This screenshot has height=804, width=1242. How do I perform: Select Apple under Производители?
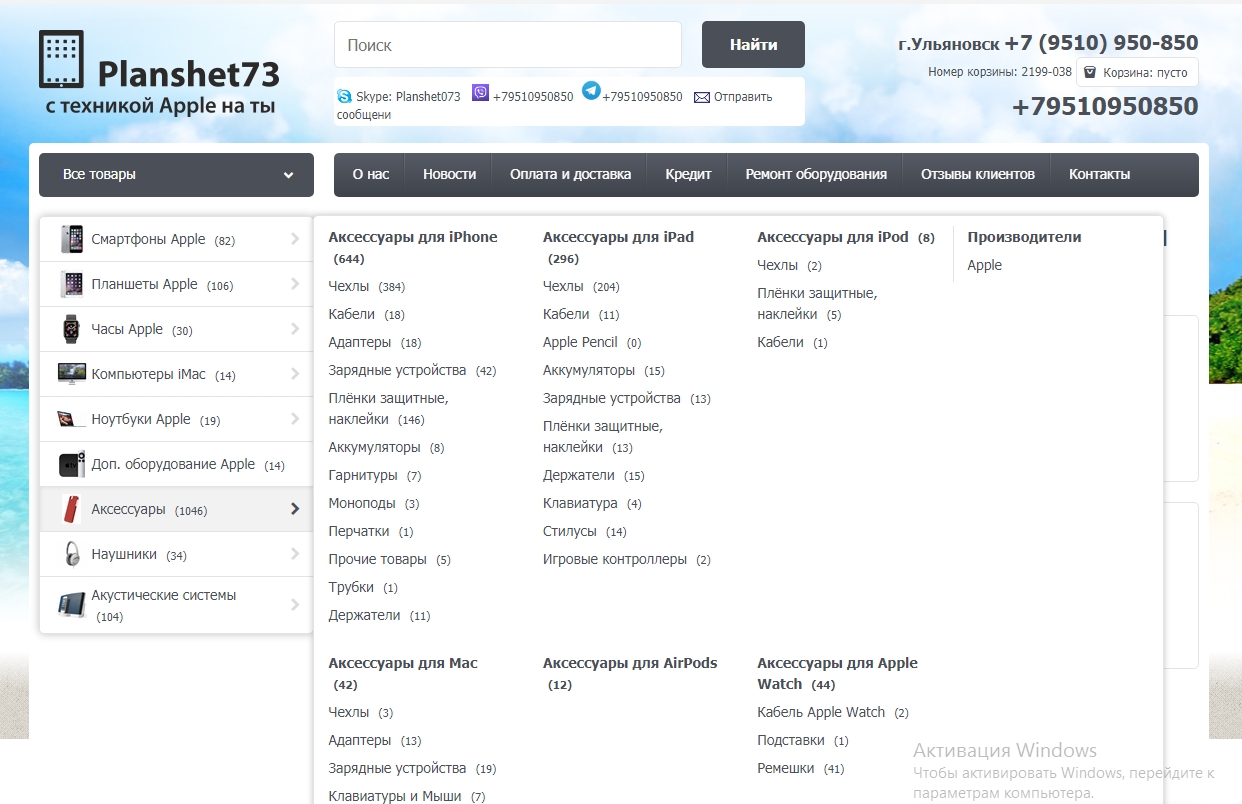click(984, 265)
